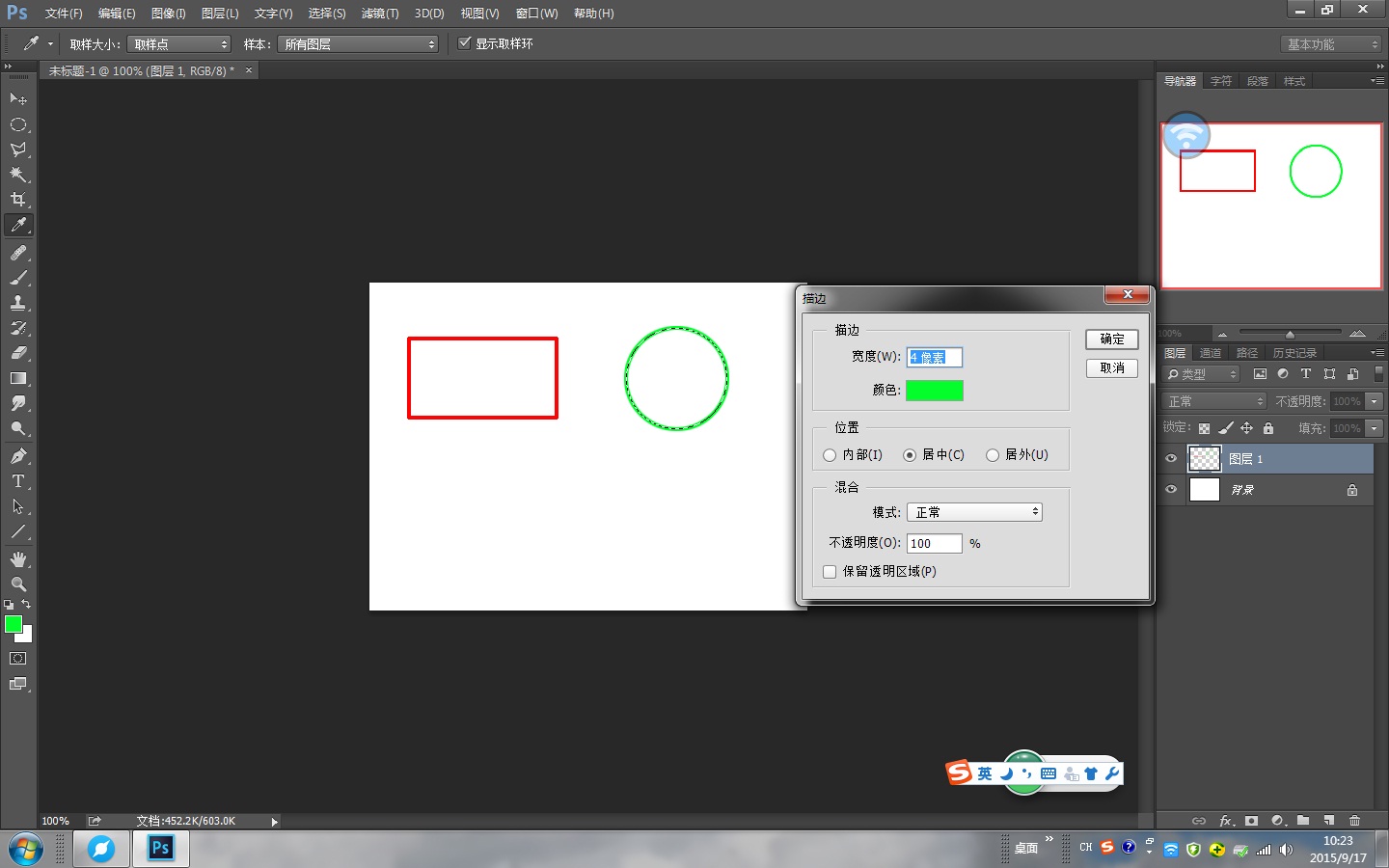Switch to the 历史记录 tab

(1294, 353)
